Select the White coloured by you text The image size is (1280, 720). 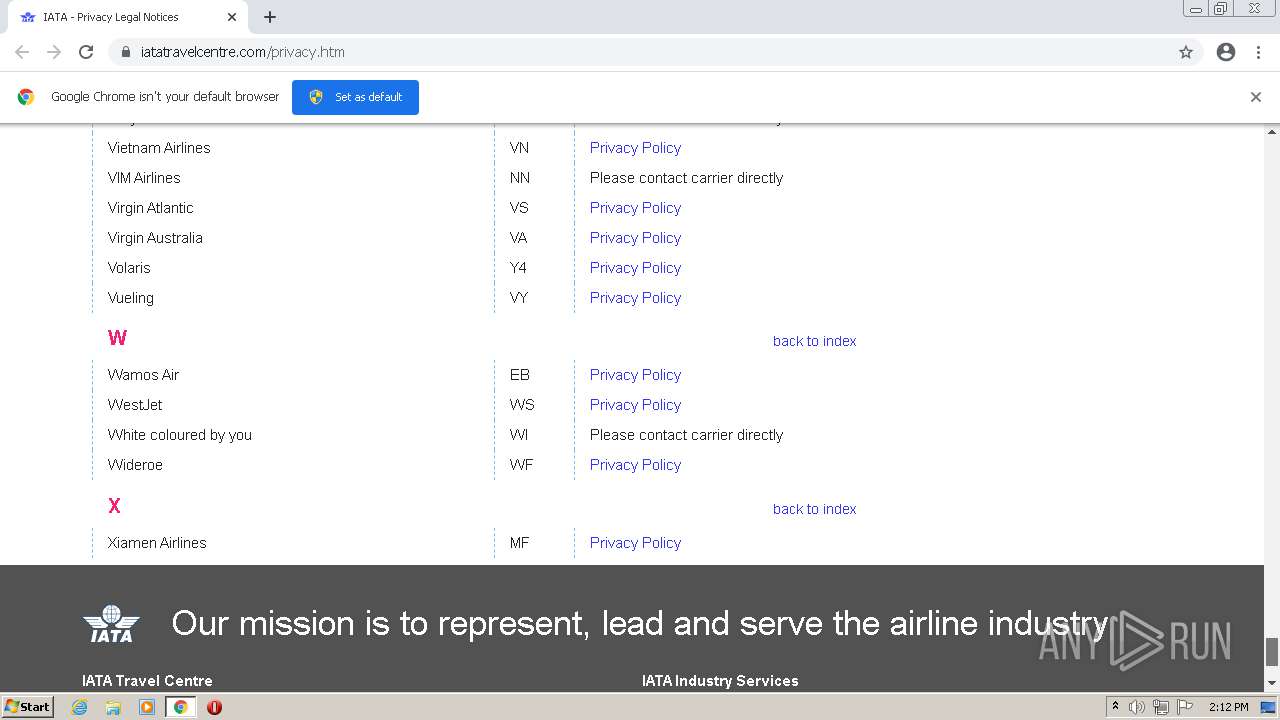click(180, 435)
